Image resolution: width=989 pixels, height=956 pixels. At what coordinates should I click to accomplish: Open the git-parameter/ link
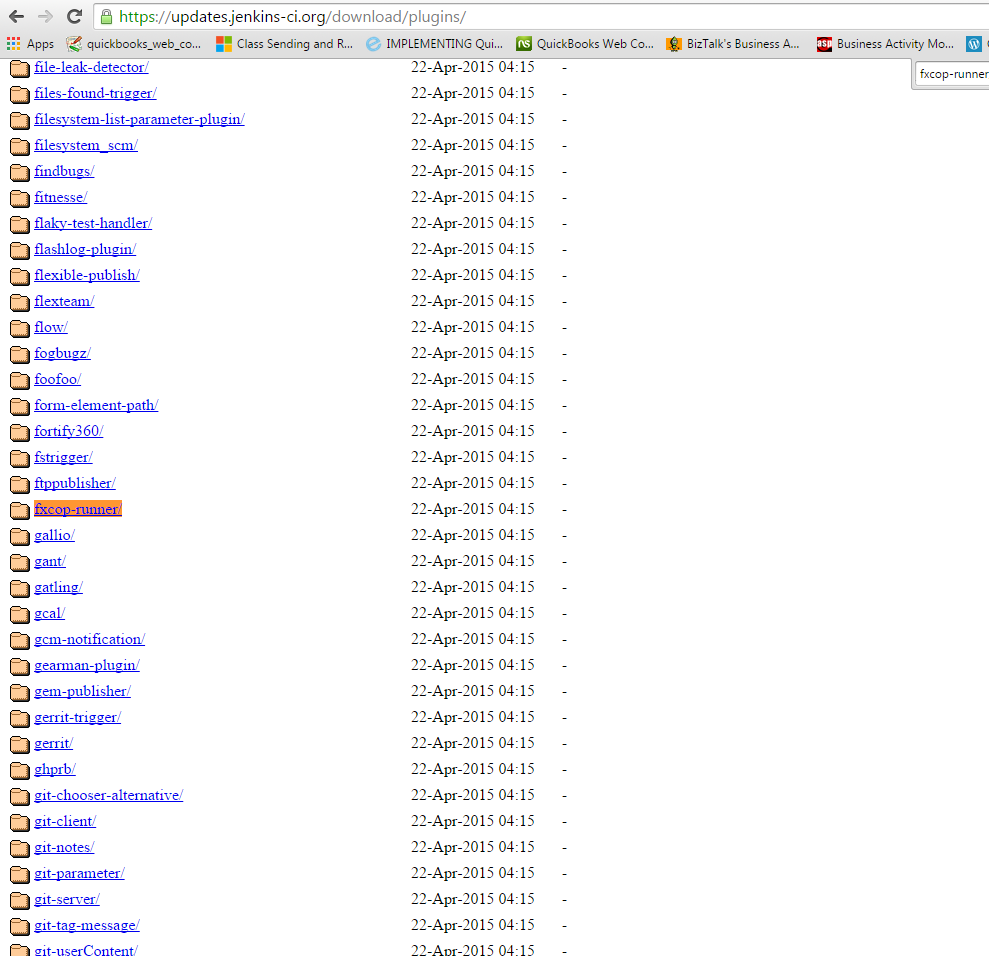coord(79,873)
